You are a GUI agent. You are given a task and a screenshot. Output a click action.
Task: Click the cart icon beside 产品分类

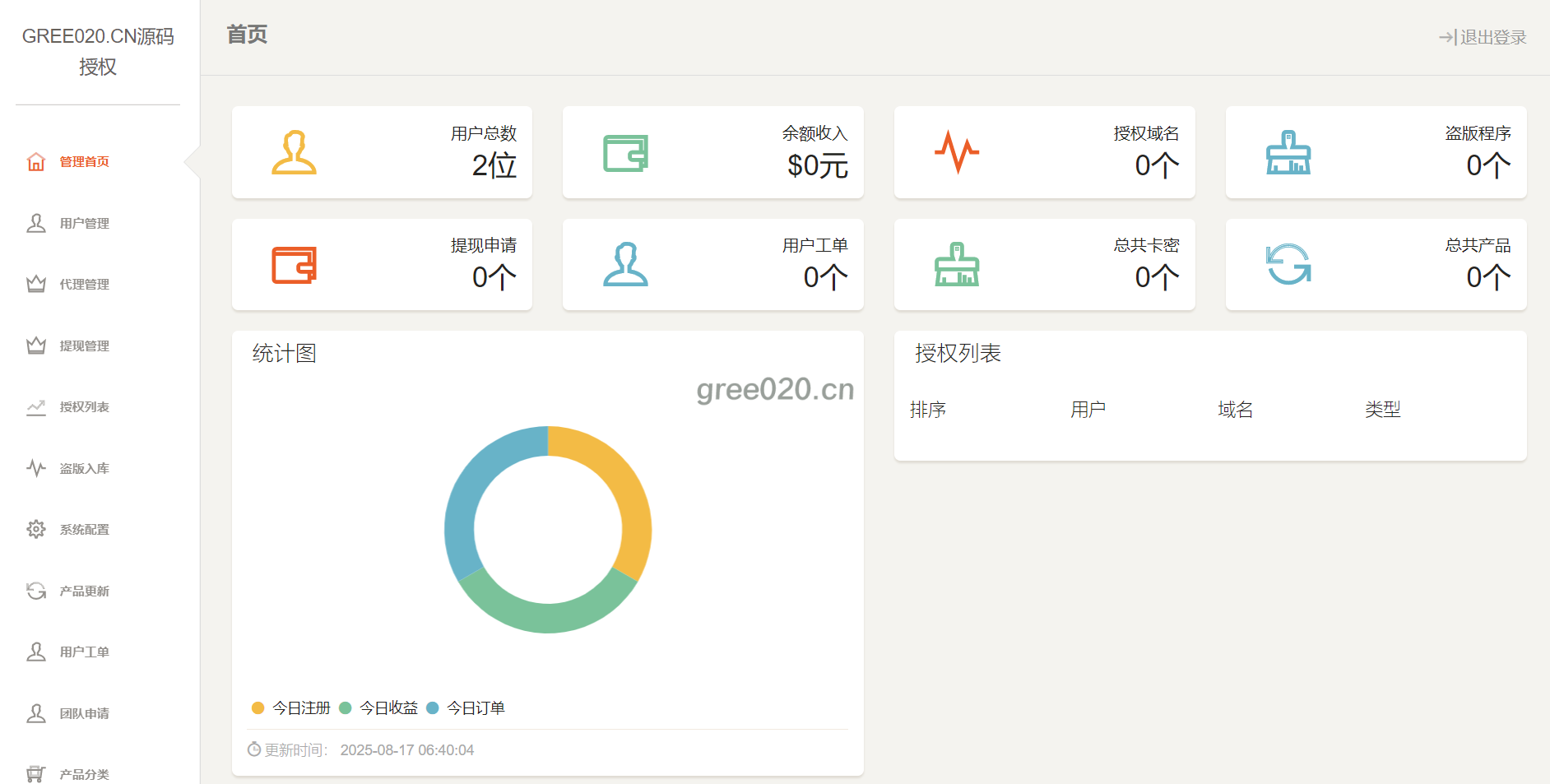36,773
